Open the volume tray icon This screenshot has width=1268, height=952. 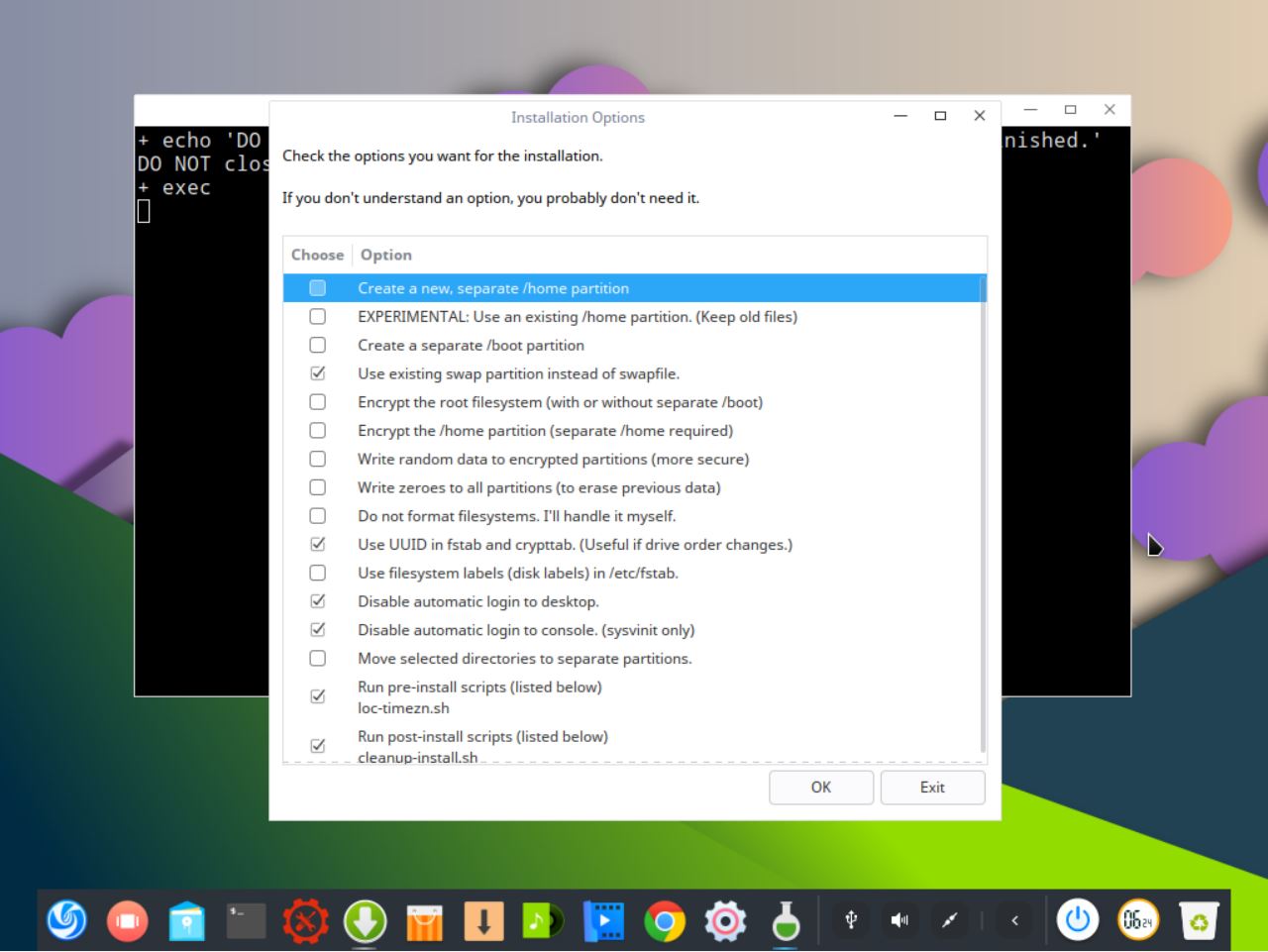[x=899, y=920]
